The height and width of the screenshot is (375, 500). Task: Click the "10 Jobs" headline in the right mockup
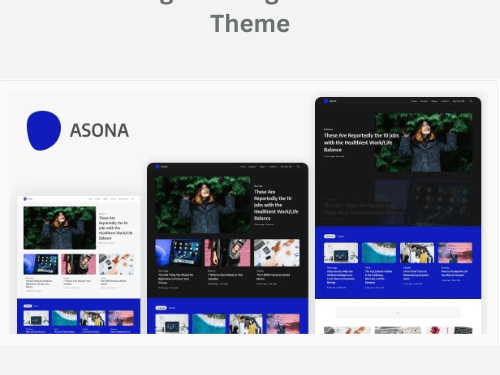pyautogui.click(x=361, y=142)
